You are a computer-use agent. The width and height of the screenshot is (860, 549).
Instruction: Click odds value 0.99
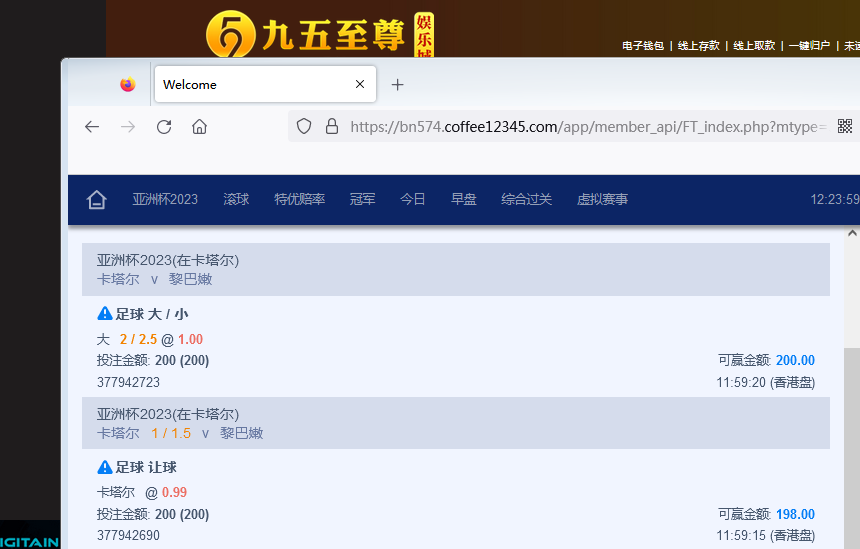pyautogui.click(x=174, y=493)
